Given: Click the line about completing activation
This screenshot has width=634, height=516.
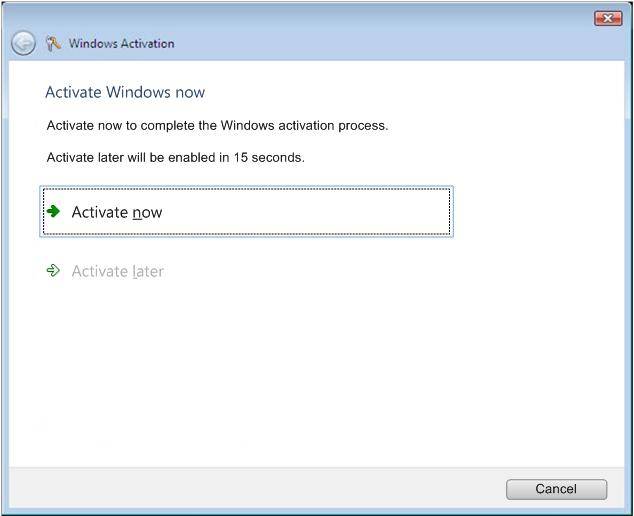Looking at the screenshot, I should click(x=217, y=125).
